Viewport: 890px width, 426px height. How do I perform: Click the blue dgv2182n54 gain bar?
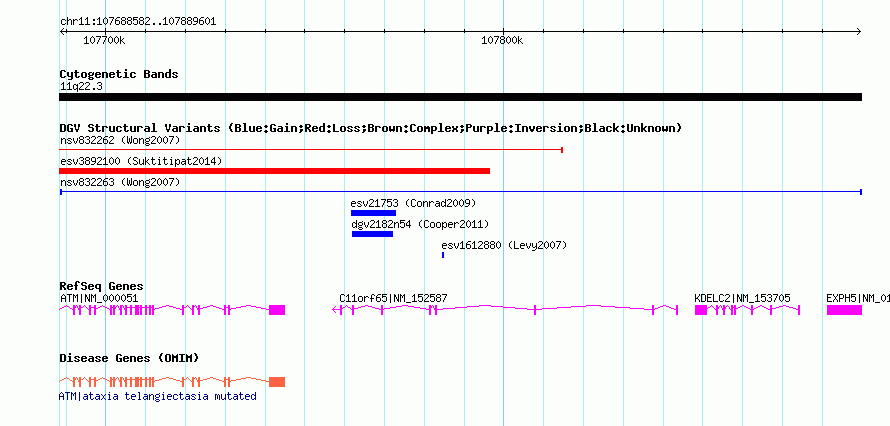[372, 234]
